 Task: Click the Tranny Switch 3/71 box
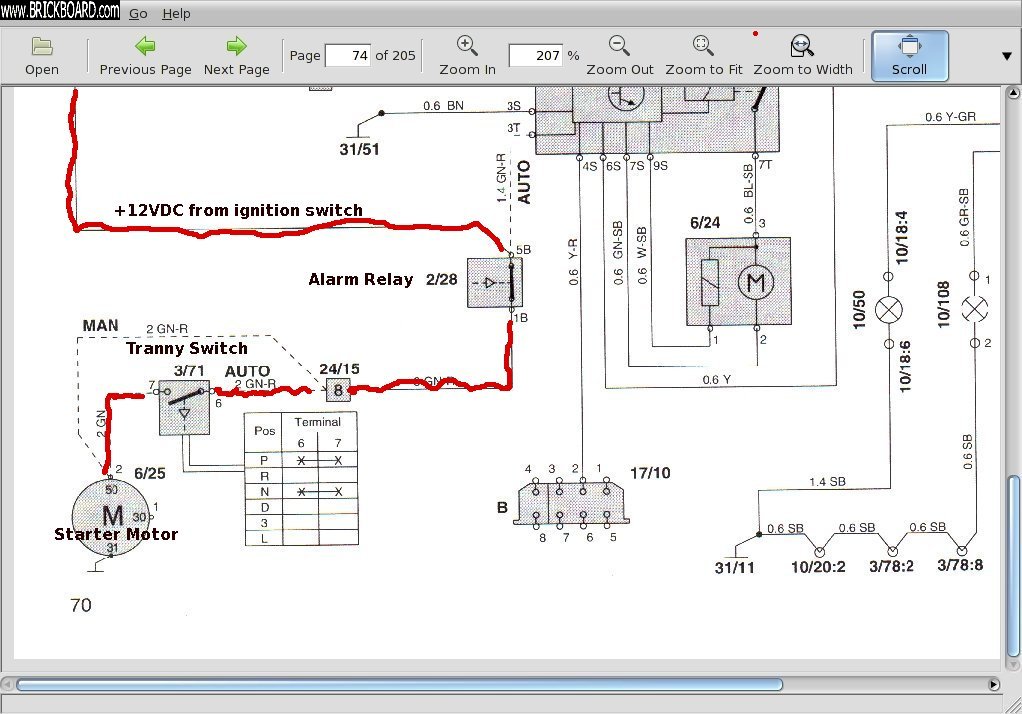[184, 407]
